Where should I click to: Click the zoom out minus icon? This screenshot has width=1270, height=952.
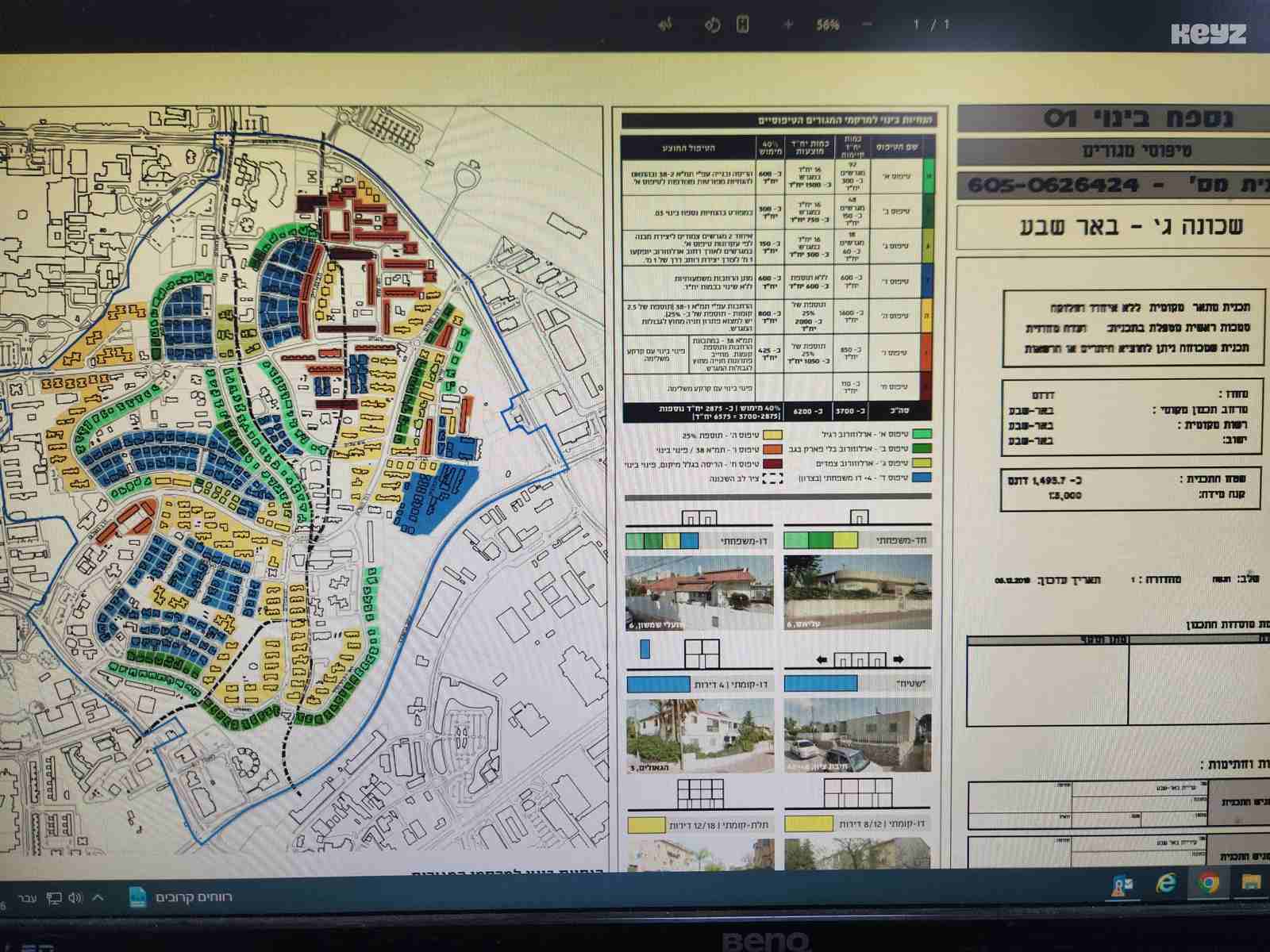click(x=867, y=25)
